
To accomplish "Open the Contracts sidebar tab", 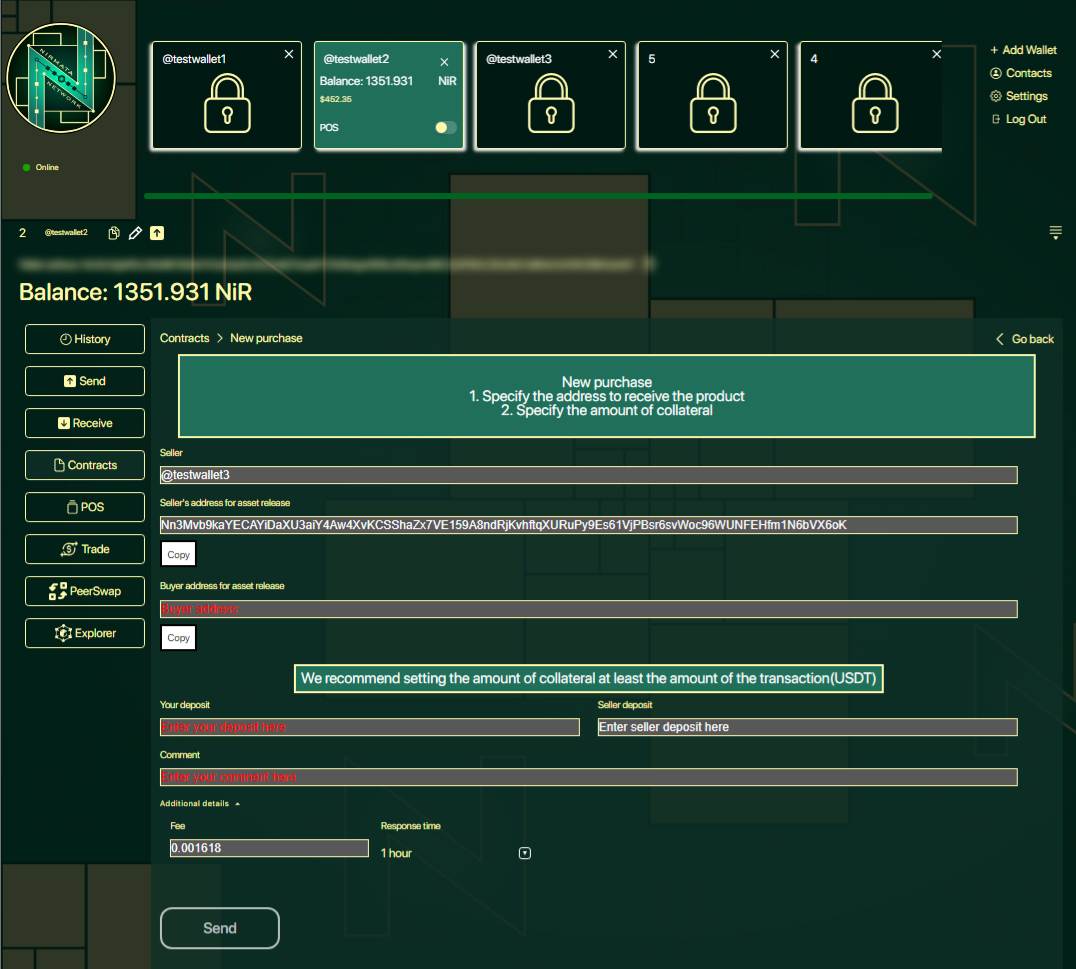I will tap(85, 465).
